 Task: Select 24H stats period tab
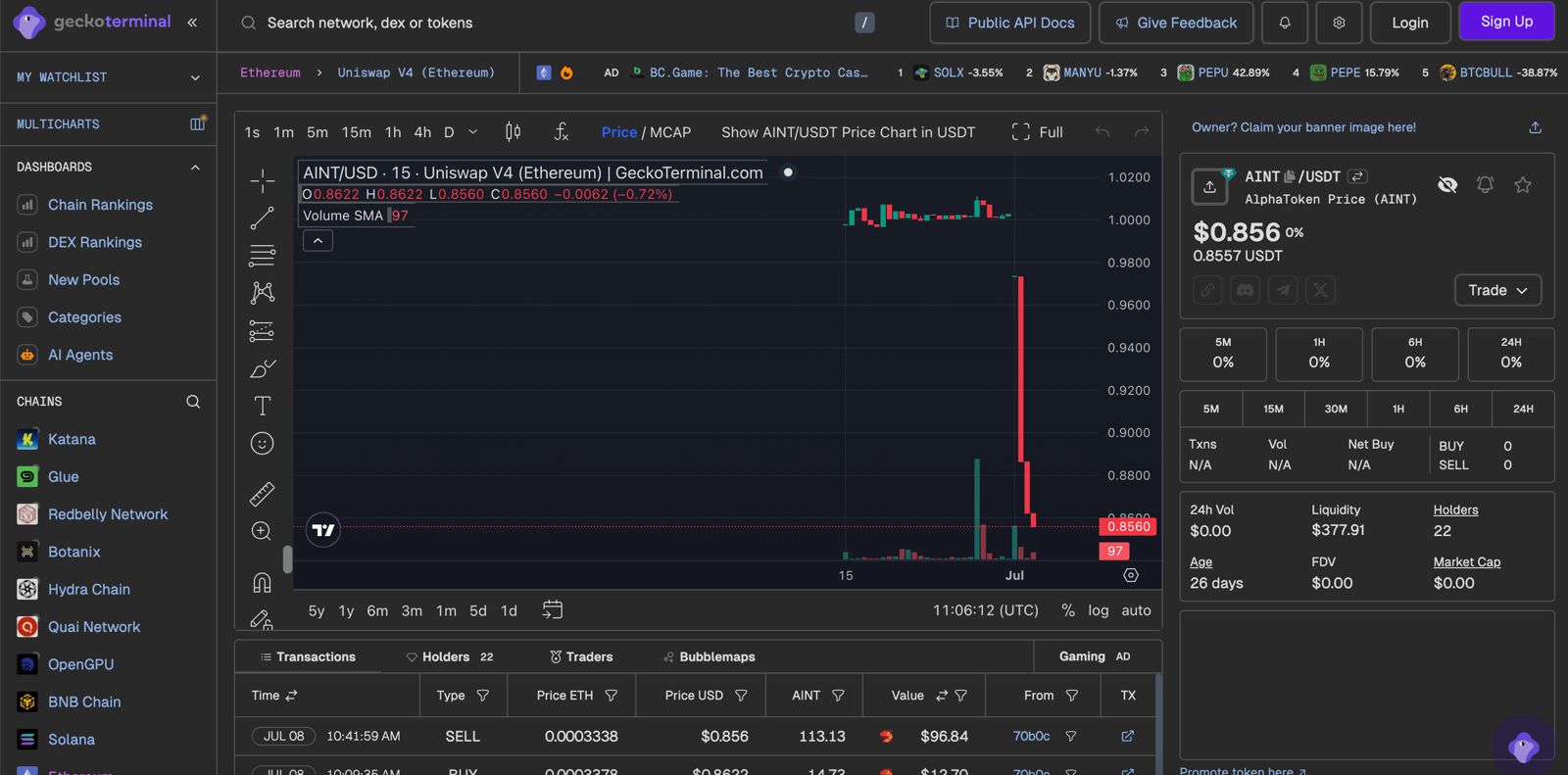coord(1523,409)
